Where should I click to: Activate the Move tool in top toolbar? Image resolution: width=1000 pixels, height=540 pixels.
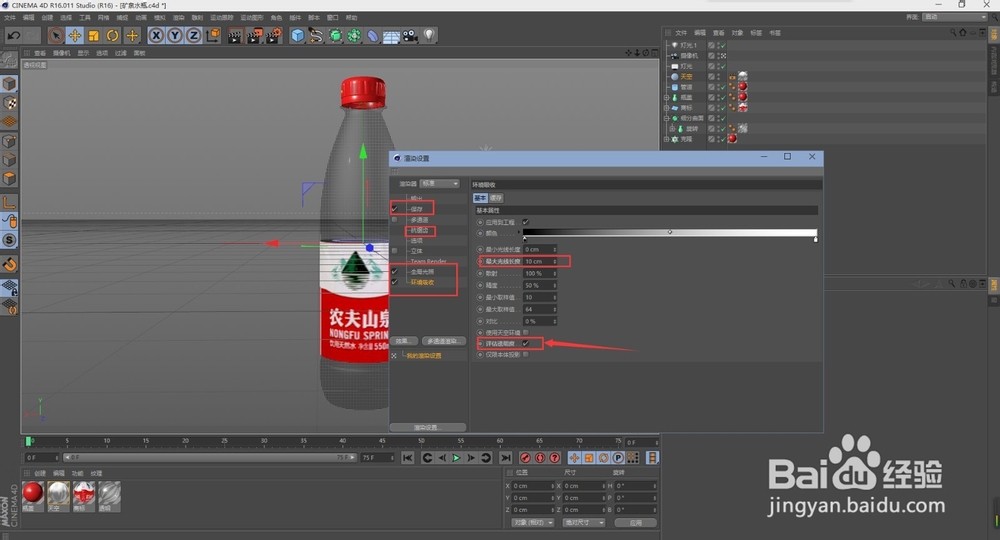[75, 36]
